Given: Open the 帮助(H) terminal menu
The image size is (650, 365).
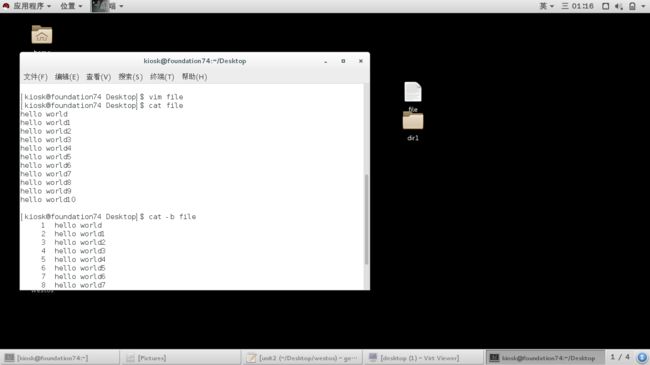Looking at the screenshot, I should coord(194,77).
